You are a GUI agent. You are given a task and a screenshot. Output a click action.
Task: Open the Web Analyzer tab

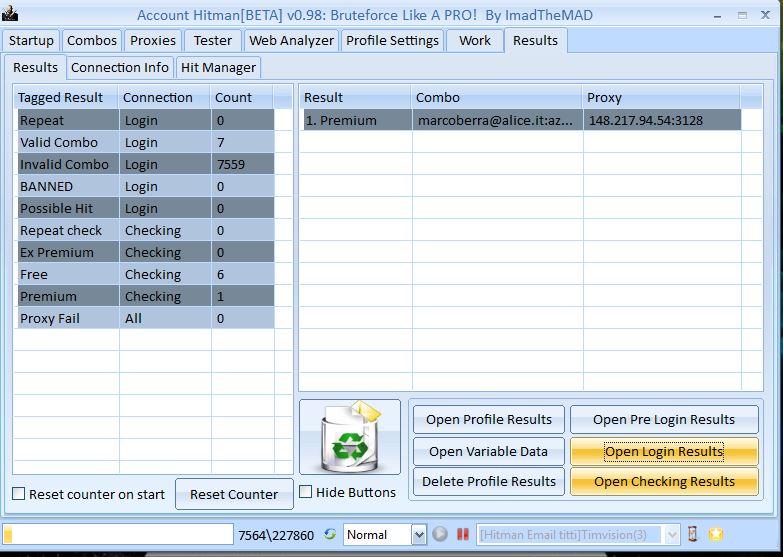pyautogui.click(x=291, y=40)
